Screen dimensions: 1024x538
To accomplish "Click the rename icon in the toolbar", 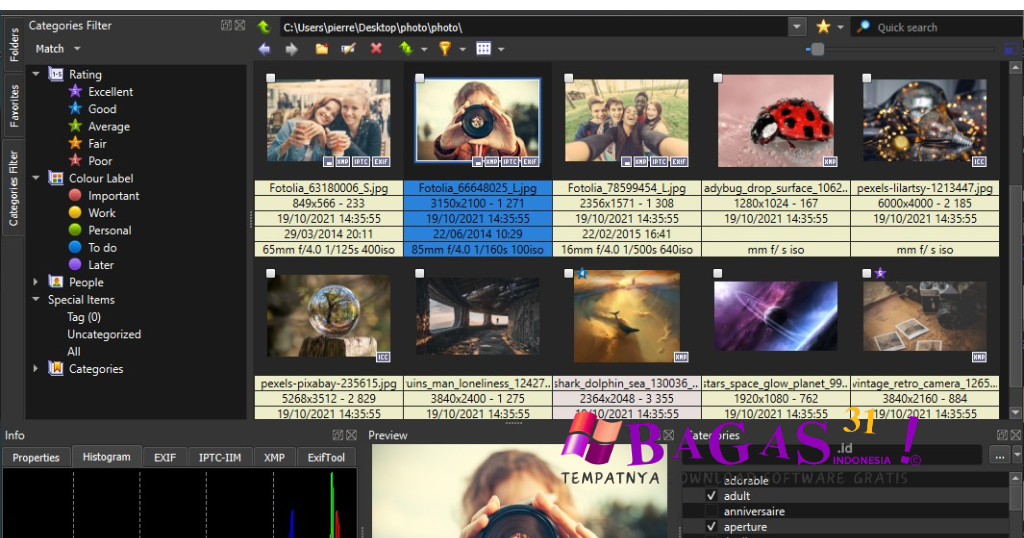I will pyautogui.click(x=348, y=49).
